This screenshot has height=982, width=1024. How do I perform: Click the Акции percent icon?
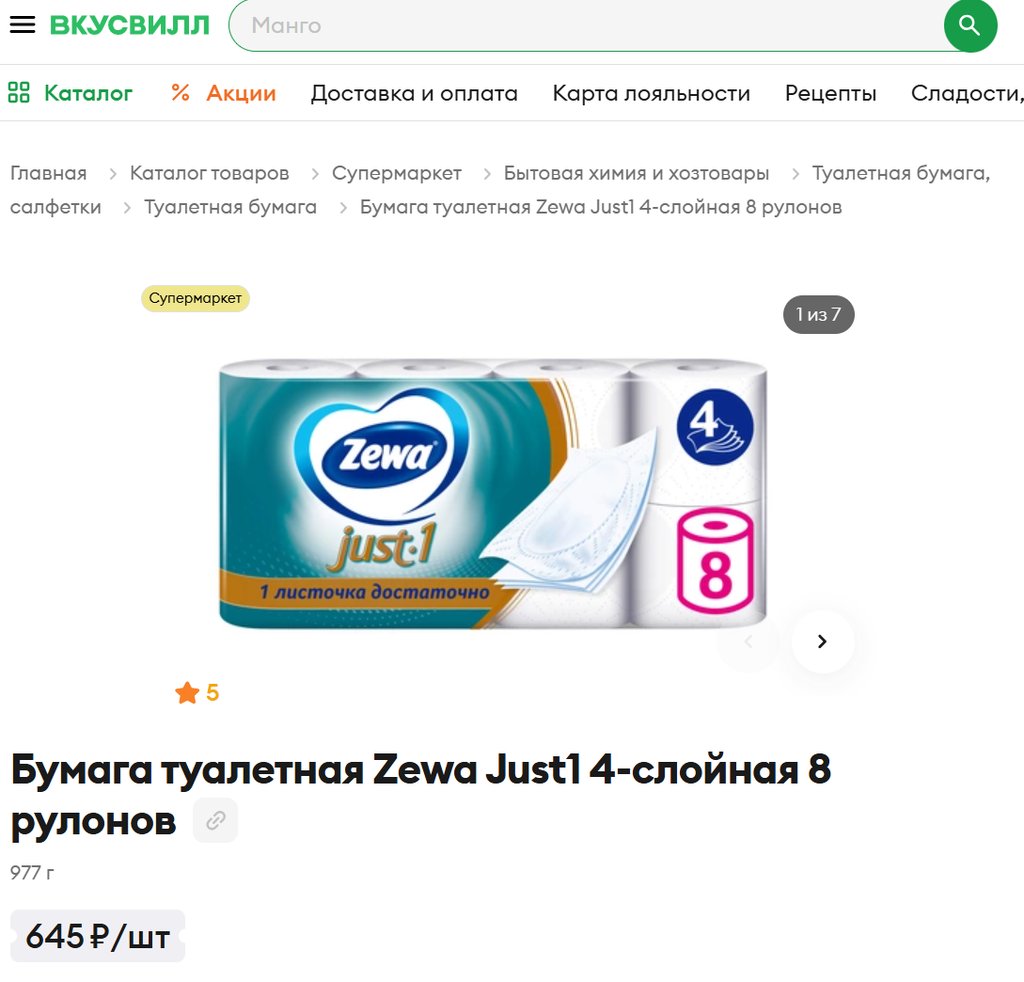[x=180, y=93]
